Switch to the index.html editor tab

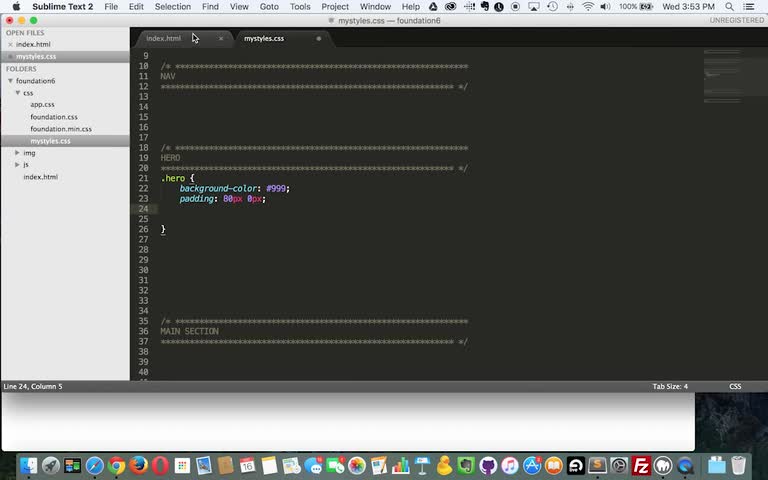pyautogui.click(x=164, y=38)
